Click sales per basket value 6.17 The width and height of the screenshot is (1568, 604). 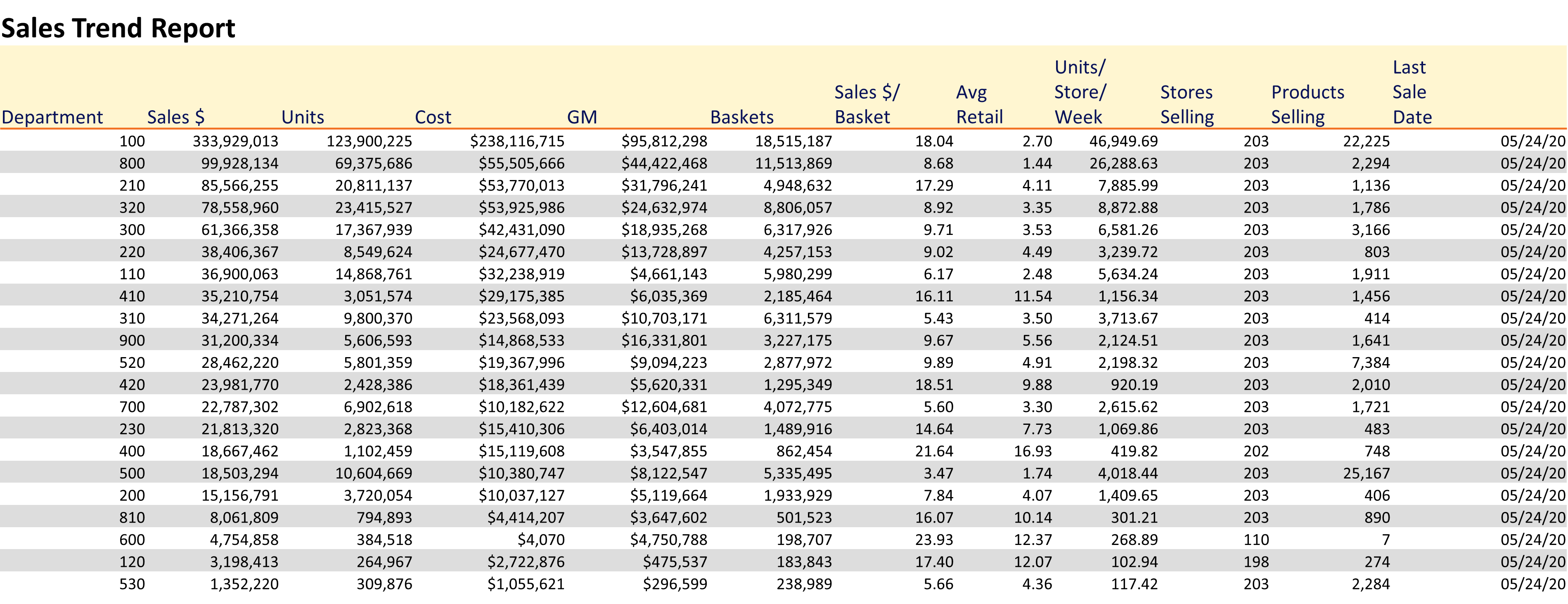coord(938,274)
